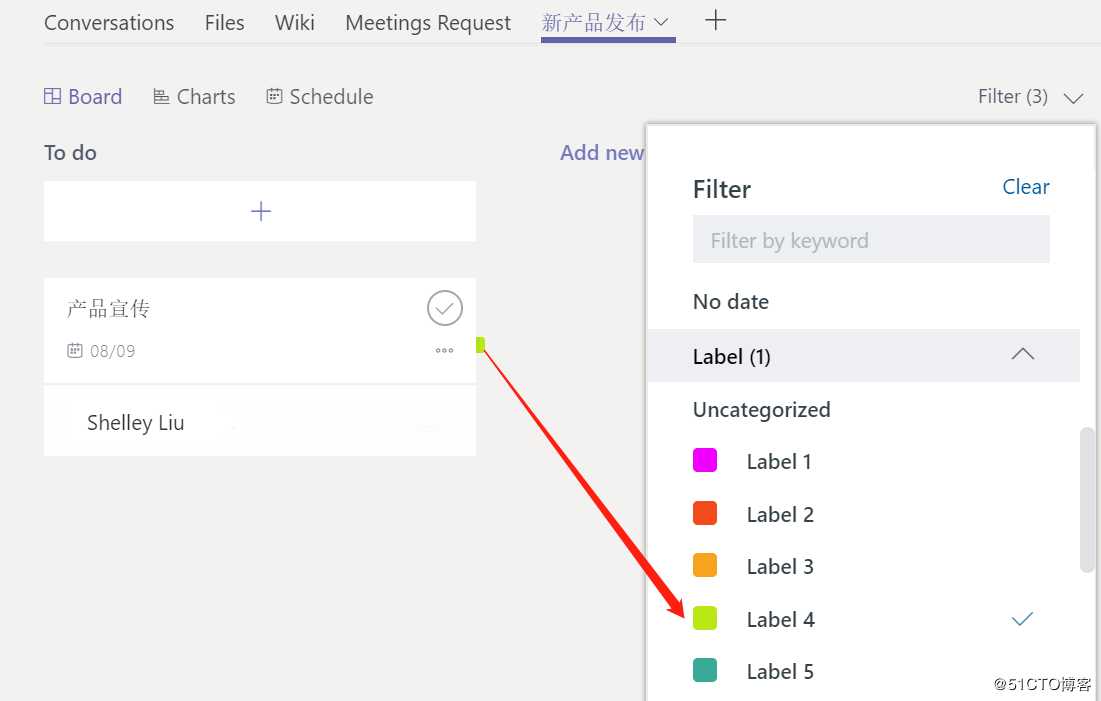Click the Schedule calendar icon
The height and width of the screenshot is (701, 1101).
[274, 96]
